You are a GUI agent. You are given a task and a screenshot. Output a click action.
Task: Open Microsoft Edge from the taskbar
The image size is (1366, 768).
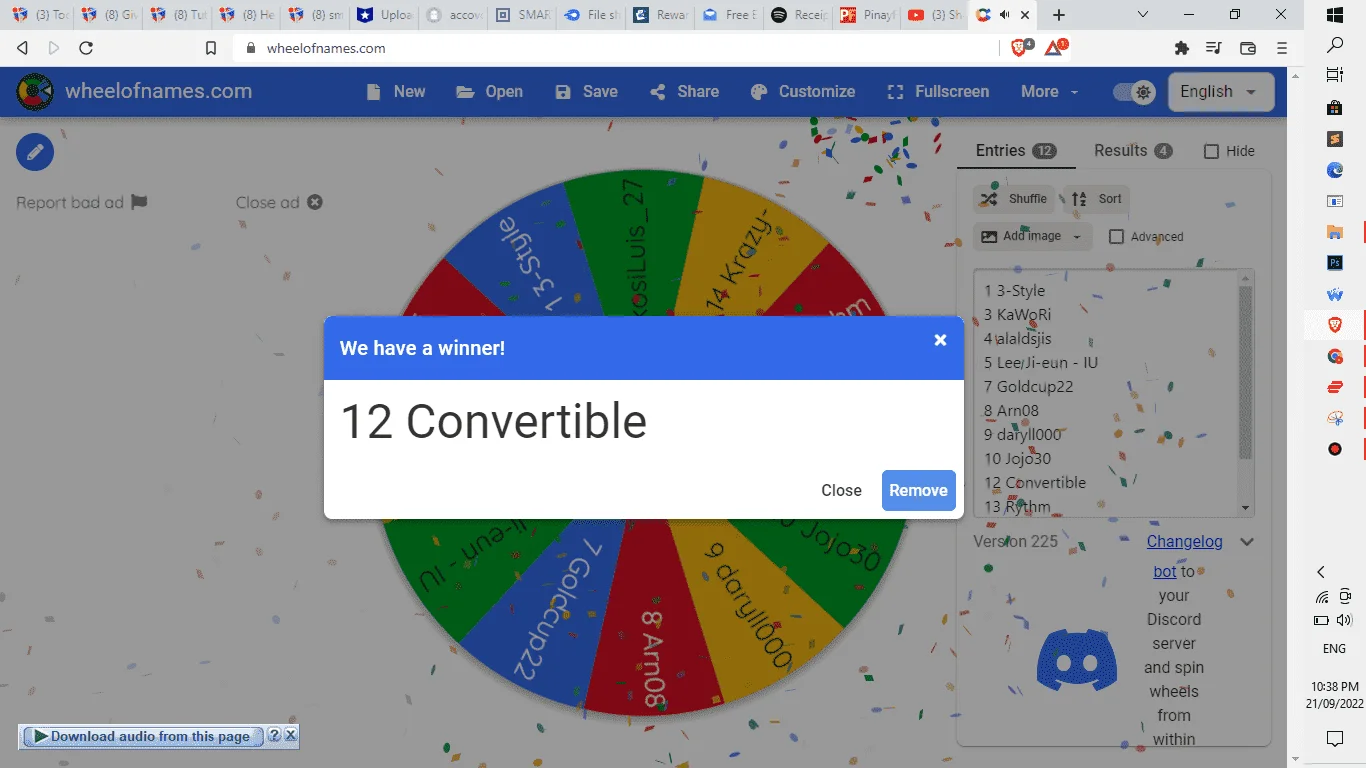click(1335, 170)
